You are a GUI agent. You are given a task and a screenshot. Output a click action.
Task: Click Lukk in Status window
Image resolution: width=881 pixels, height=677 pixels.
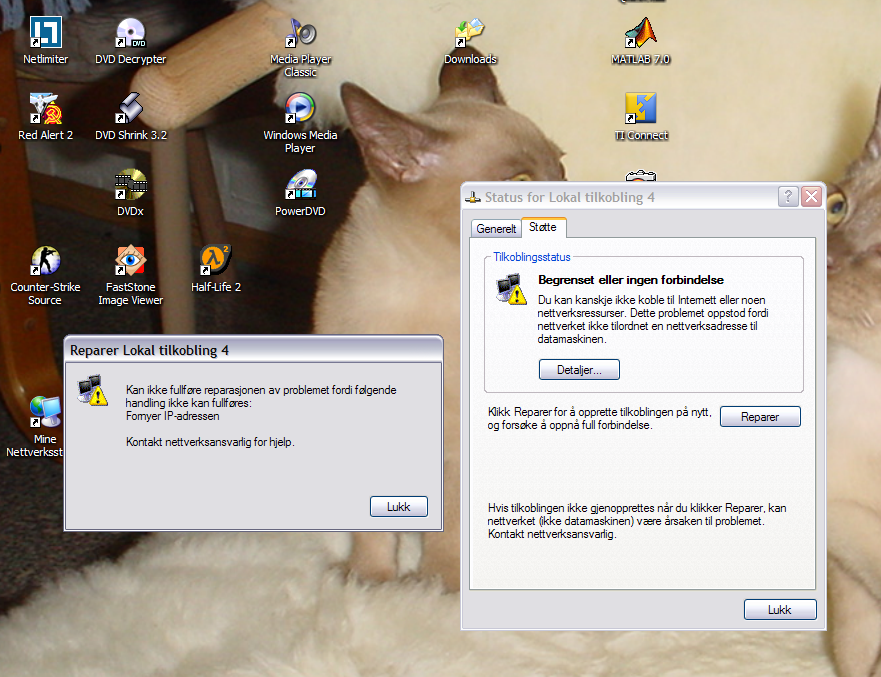(780, 610)
